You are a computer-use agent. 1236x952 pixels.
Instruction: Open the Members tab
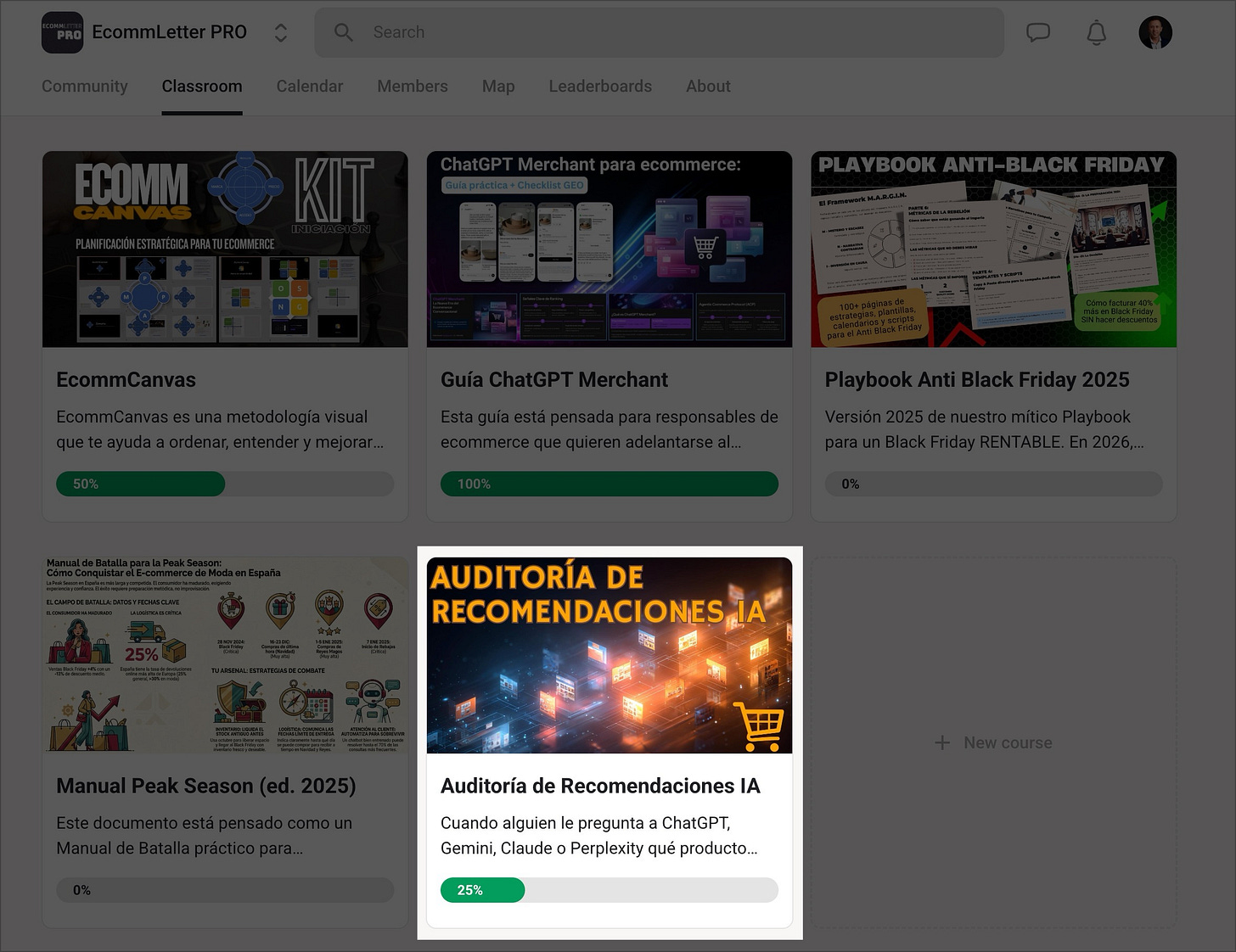(x=413, y=86)
